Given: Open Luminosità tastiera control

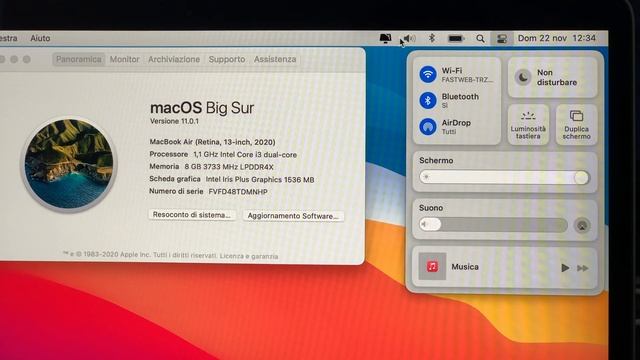Looking at the screenshot, I should click(x=528, y=124).
